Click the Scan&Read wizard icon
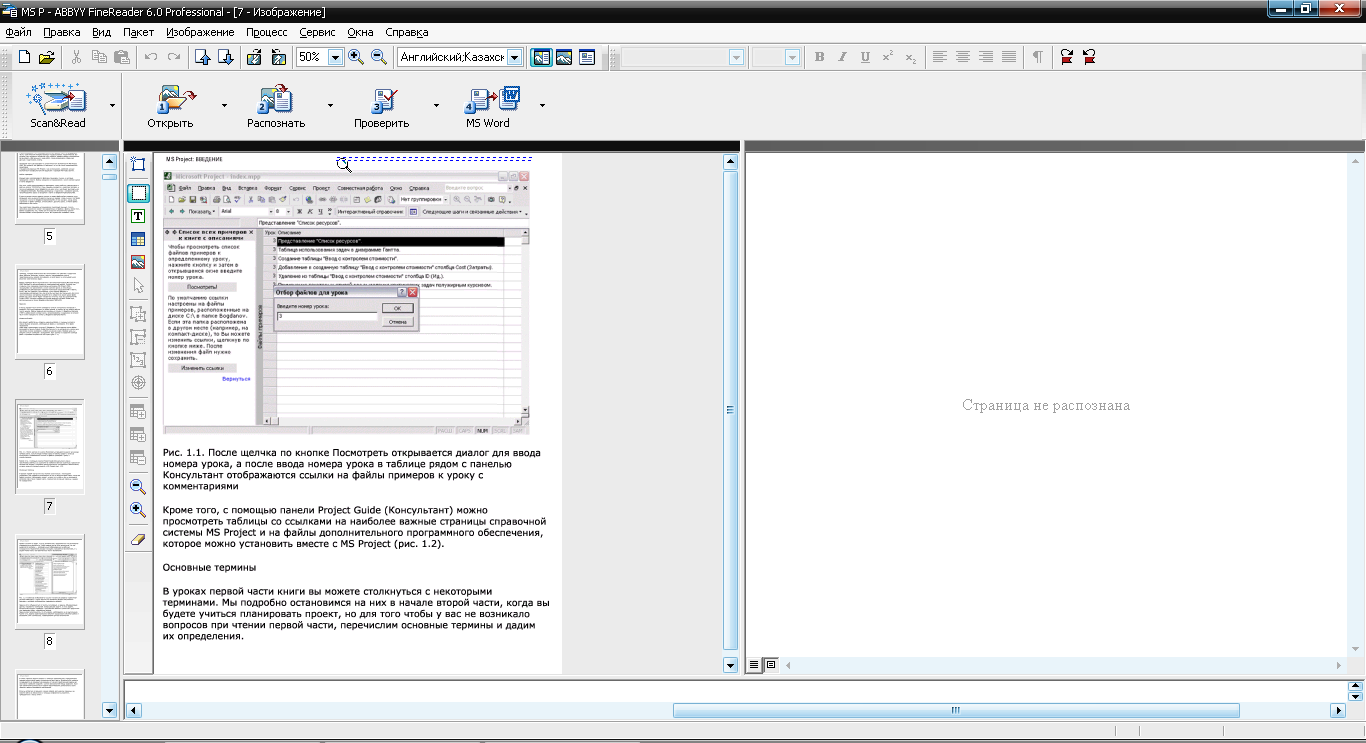1366x743 pixels. pyautogui.click(x=58, y=99)
